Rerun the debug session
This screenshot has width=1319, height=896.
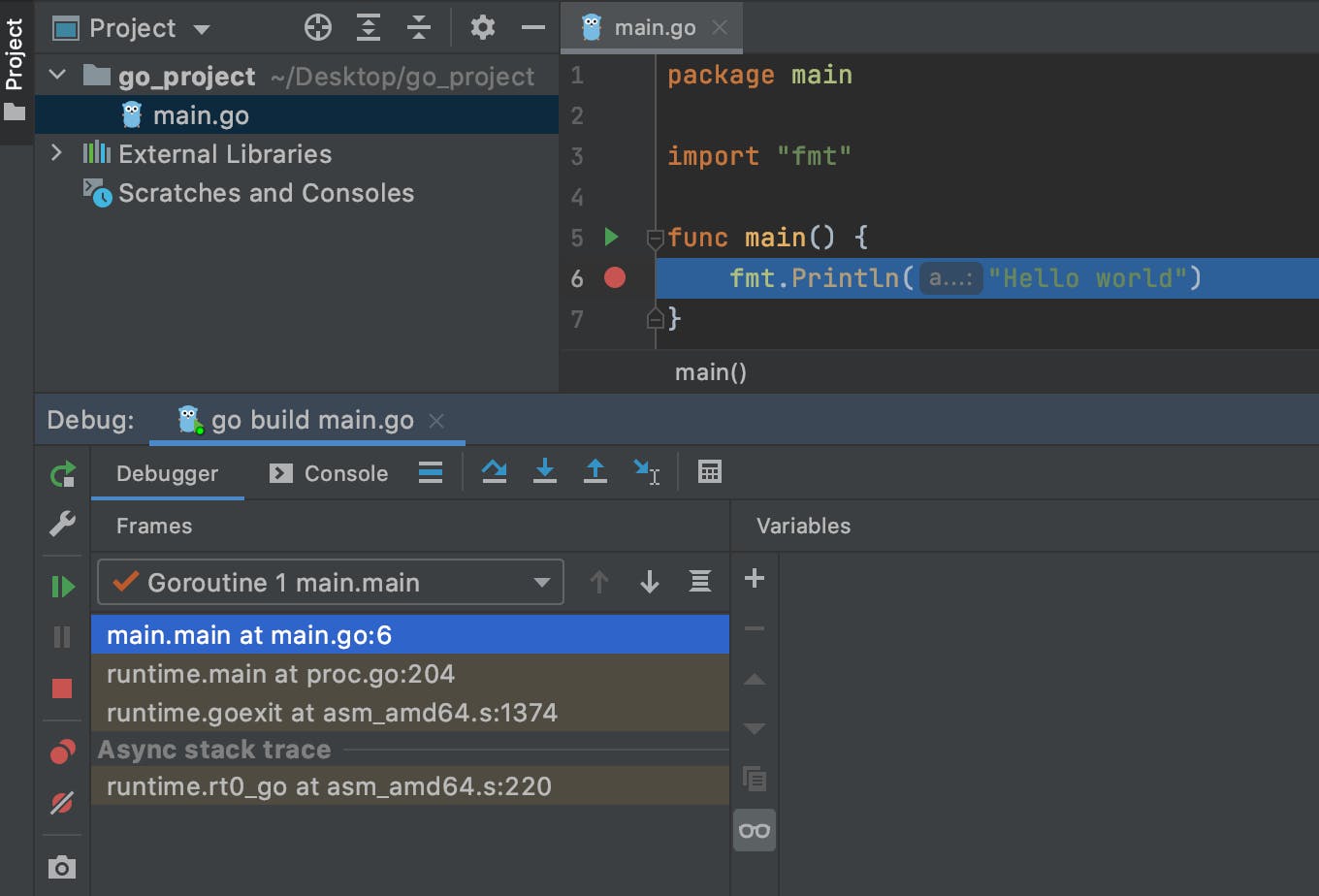62,474
